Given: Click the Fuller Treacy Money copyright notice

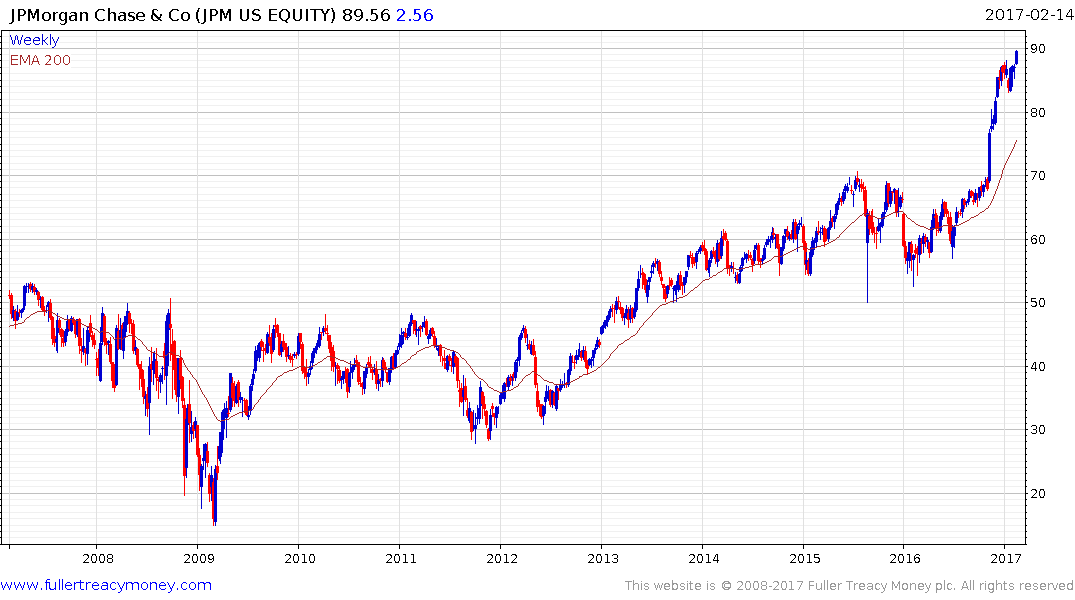Looking at the screenshot, I should click(x=849, y=586).
